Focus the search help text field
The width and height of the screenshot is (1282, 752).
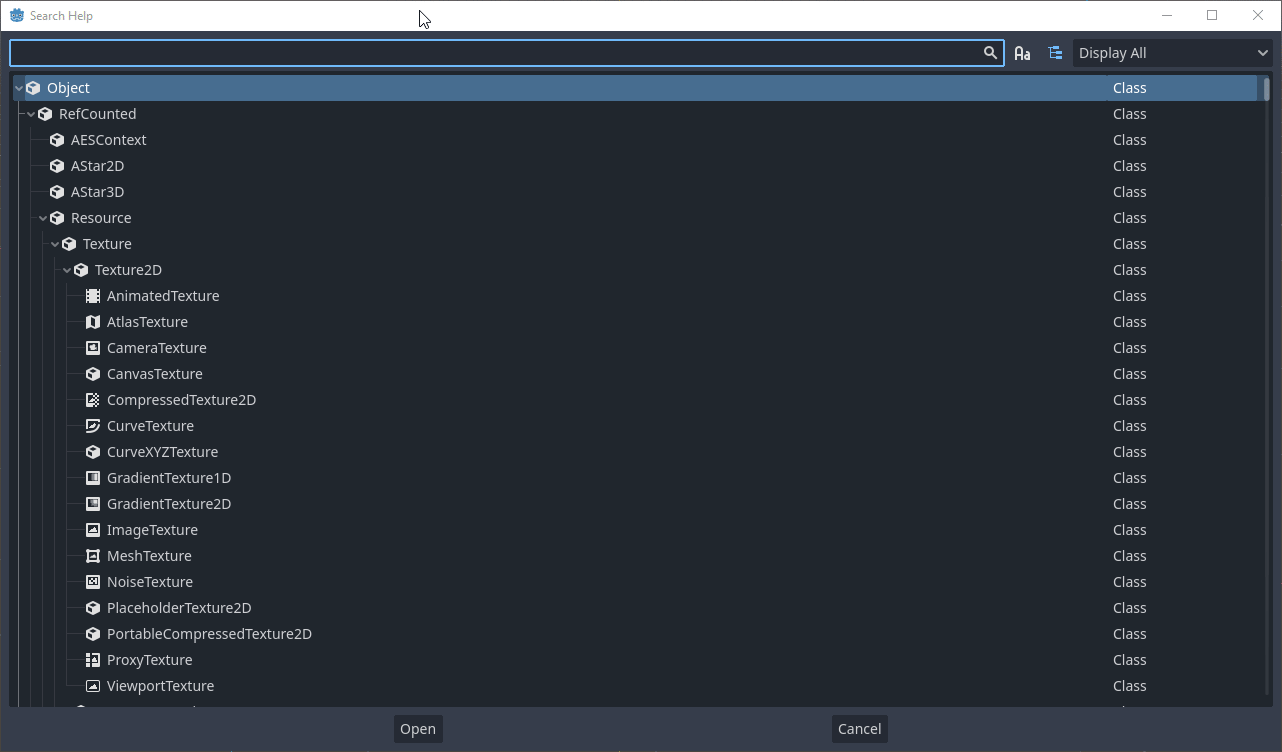click(x=495, y=53)
